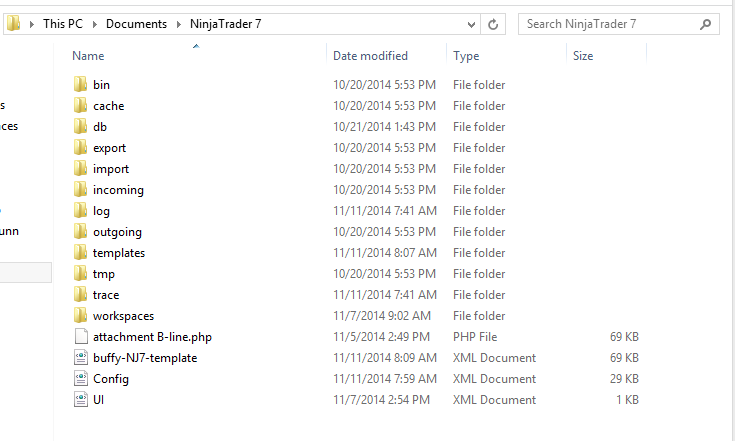Expand the arrow after Documents breadcrumb

pos(179,24)
